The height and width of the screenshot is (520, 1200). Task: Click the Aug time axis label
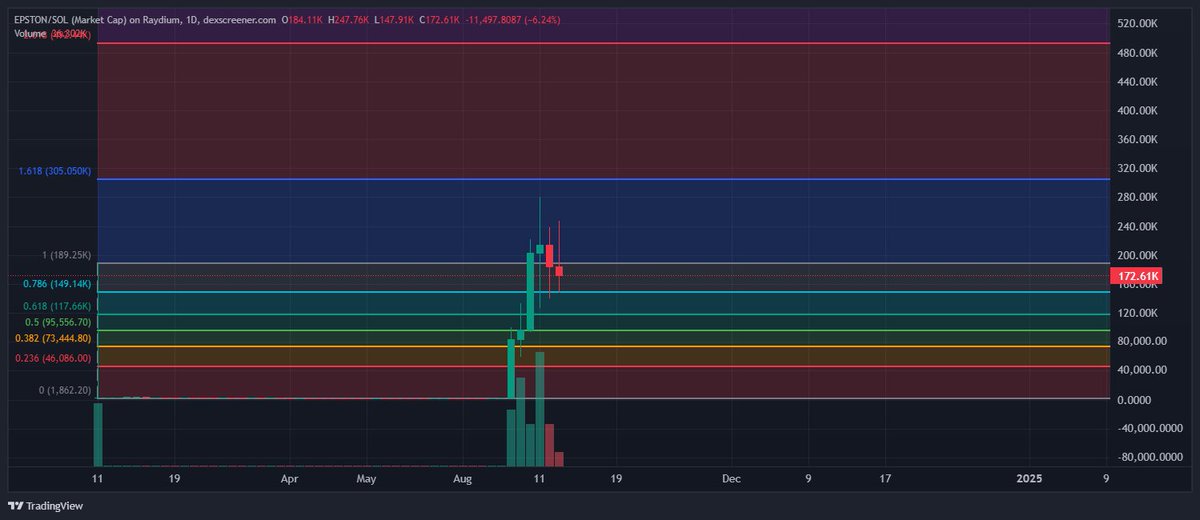pyautogui.click(x=462, y=479)
